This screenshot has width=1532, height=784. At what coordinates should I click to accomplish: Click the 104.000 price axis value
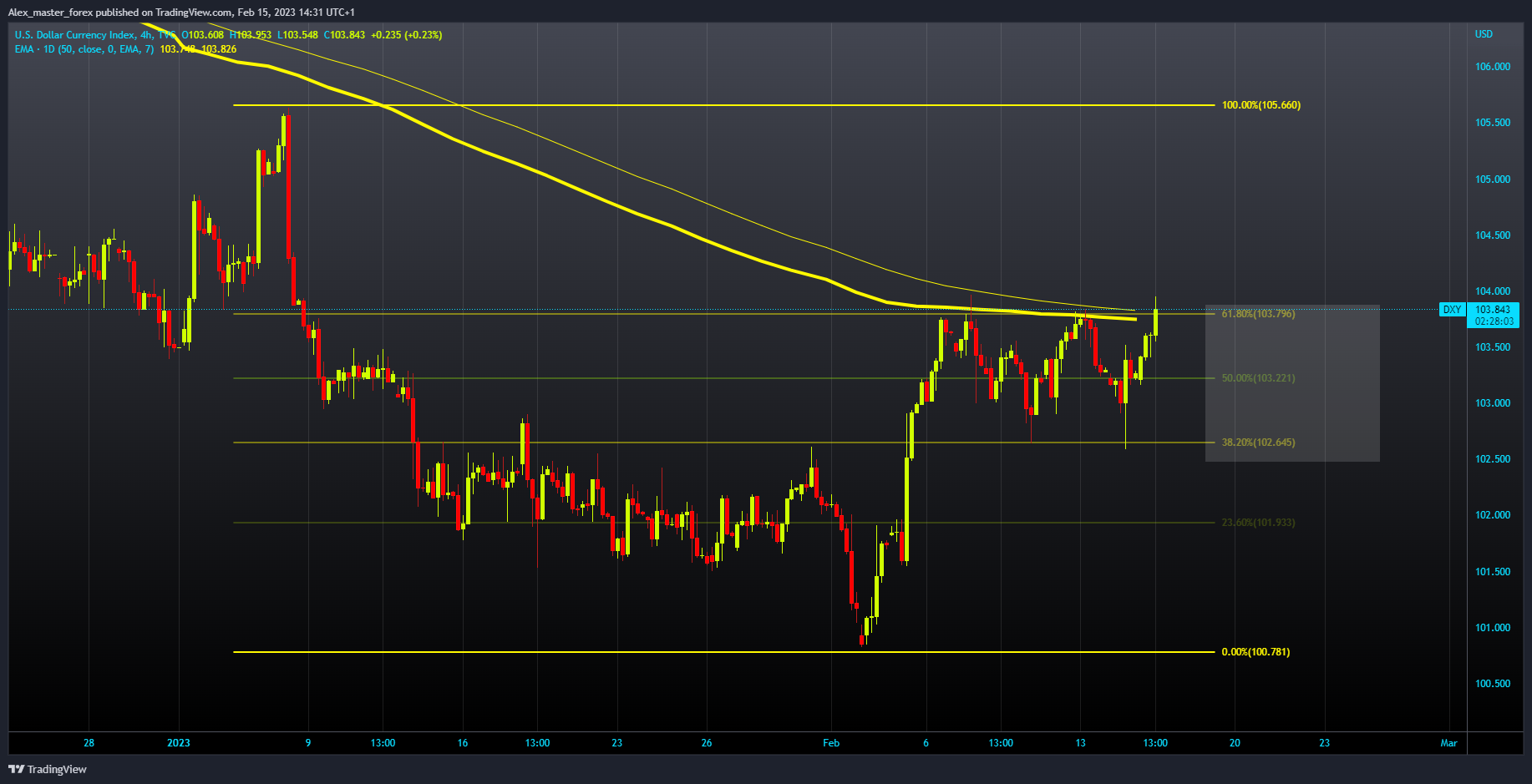pyautogui.click(x=1493, y=291)
